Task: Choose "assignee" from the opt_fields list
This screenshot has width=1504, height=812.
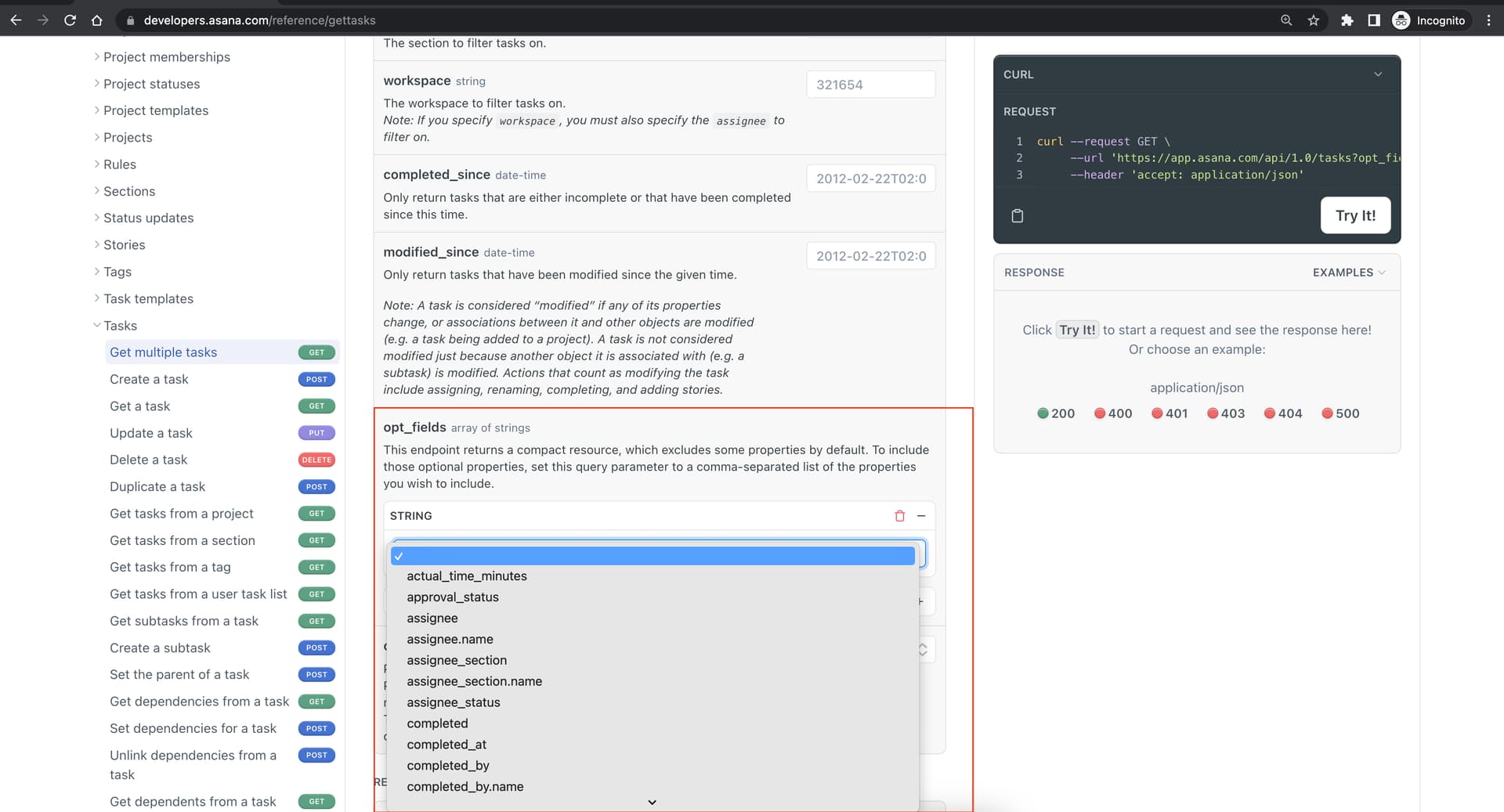Action: (x=432, y=618)
